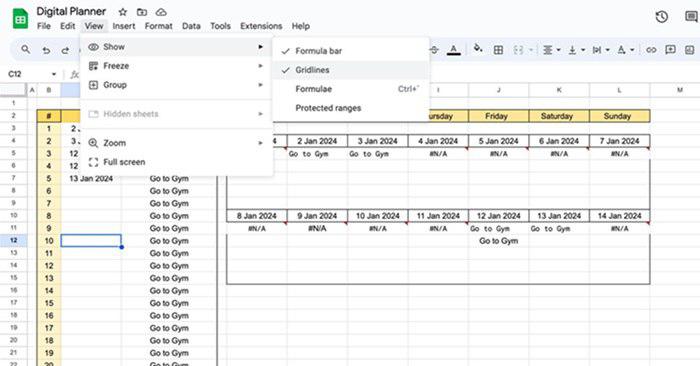Open the name box dropdown arrow
700x366 pixels.
point(54,74)
